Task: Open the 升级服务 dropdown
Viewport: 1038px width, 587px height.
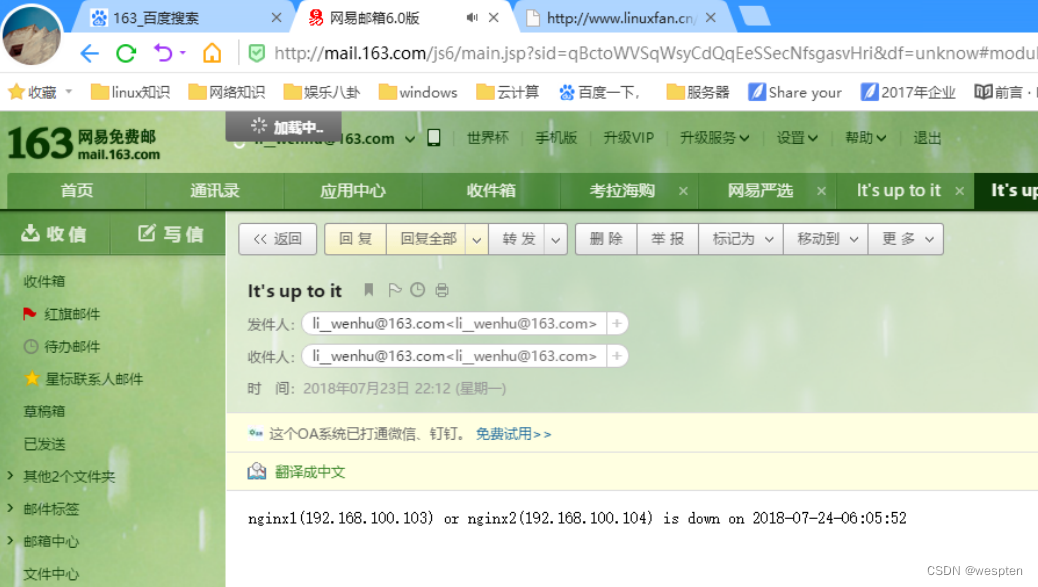Action: click(715, 138)
